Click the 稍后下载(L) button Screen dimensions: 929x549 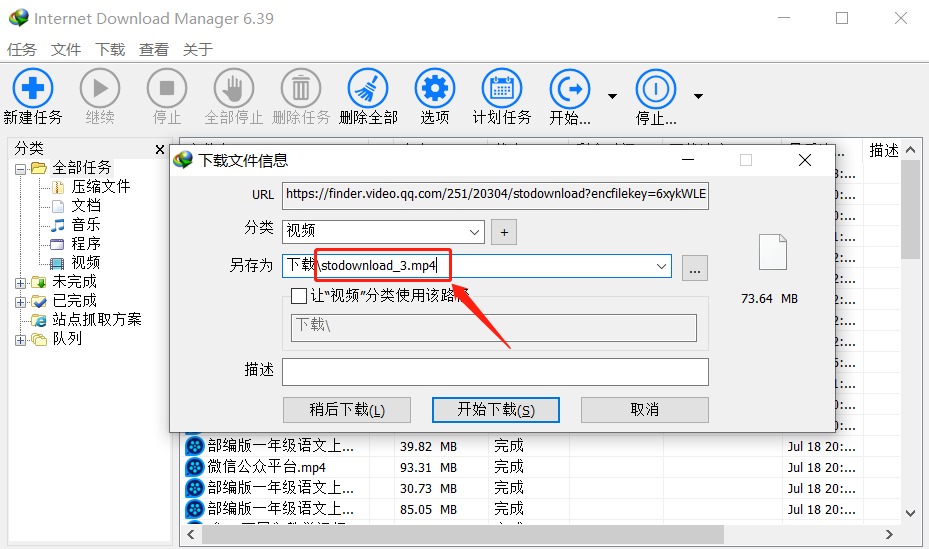[347, 410]
